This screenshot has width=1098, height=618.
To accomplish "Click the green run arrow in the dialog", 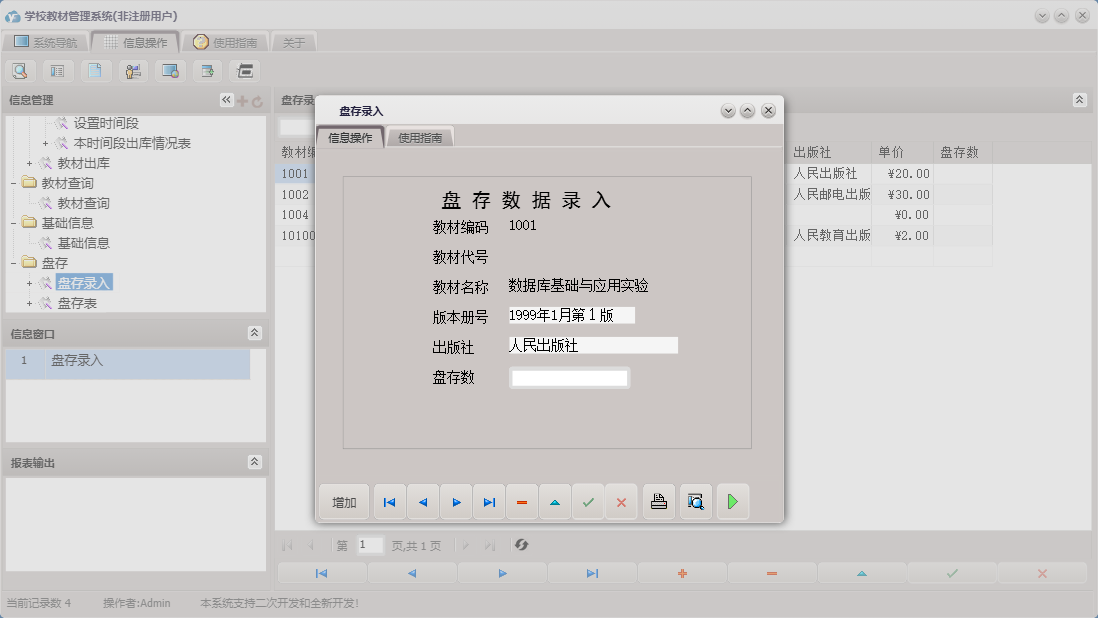I will (x=733, y=501).
